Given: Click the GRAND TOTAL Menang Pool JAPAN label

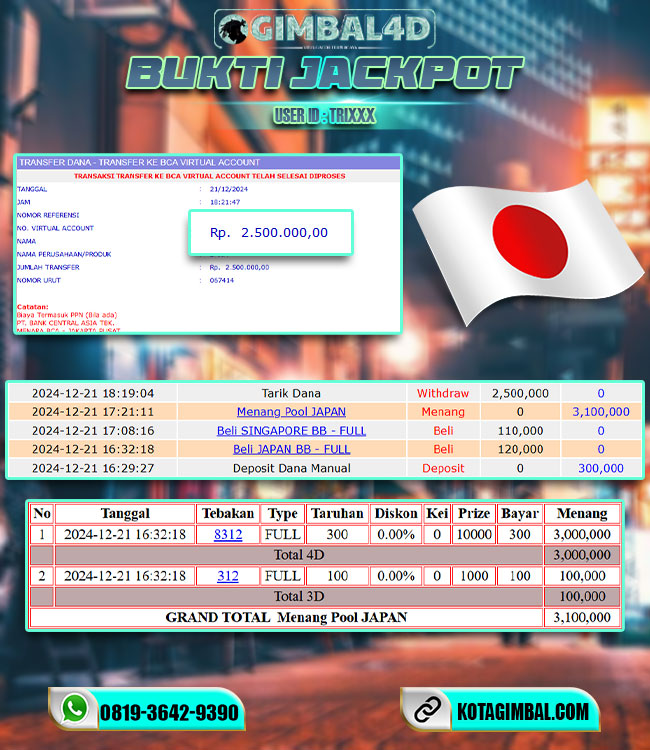Looking at the screenshot, I should pyautogui.click(x=286, y=618).
